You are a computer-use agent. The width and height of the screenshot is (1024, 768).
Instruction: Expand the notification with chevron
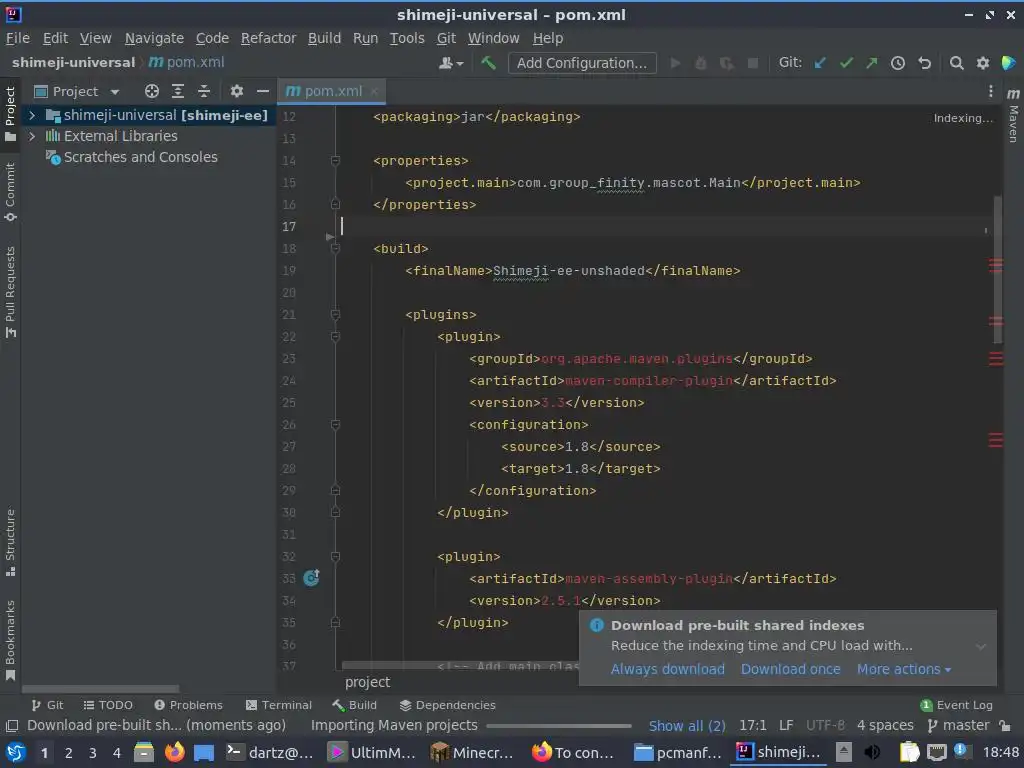coord(981,647)
